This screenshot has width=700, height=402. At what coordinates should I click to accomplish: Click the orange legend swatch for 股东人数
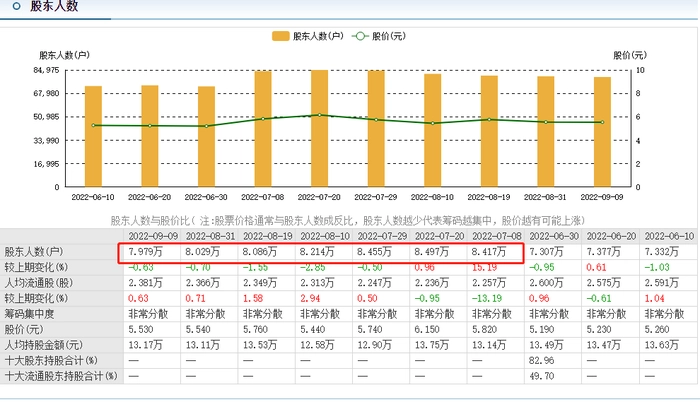point(280,36)
